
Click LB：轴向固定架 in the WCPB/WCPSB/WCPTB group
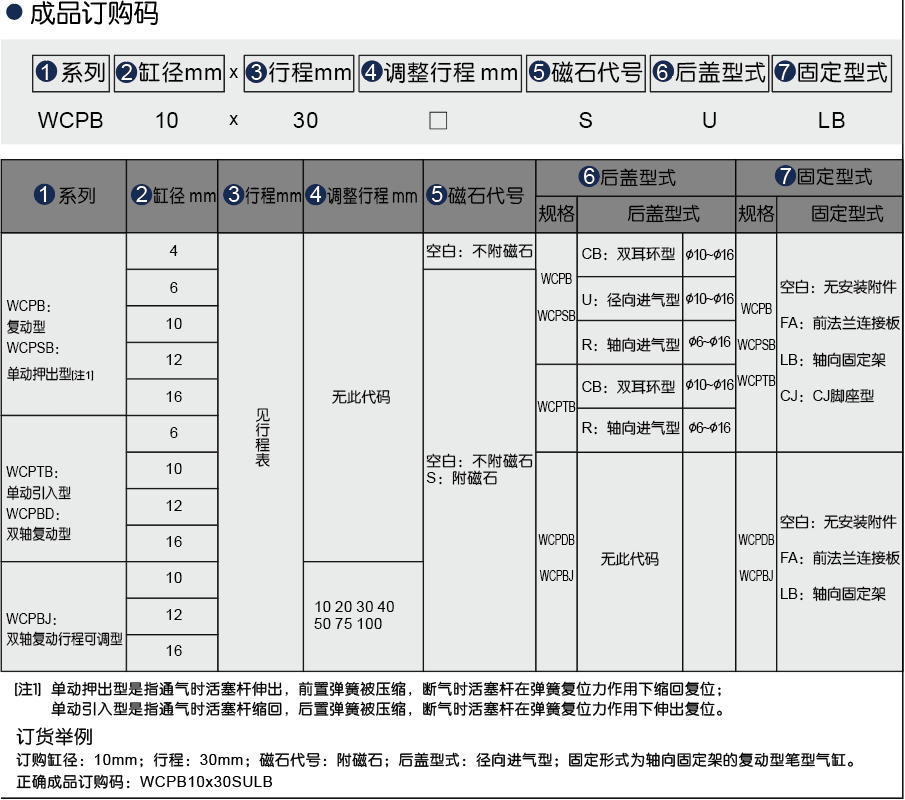(x=833, y=360)
